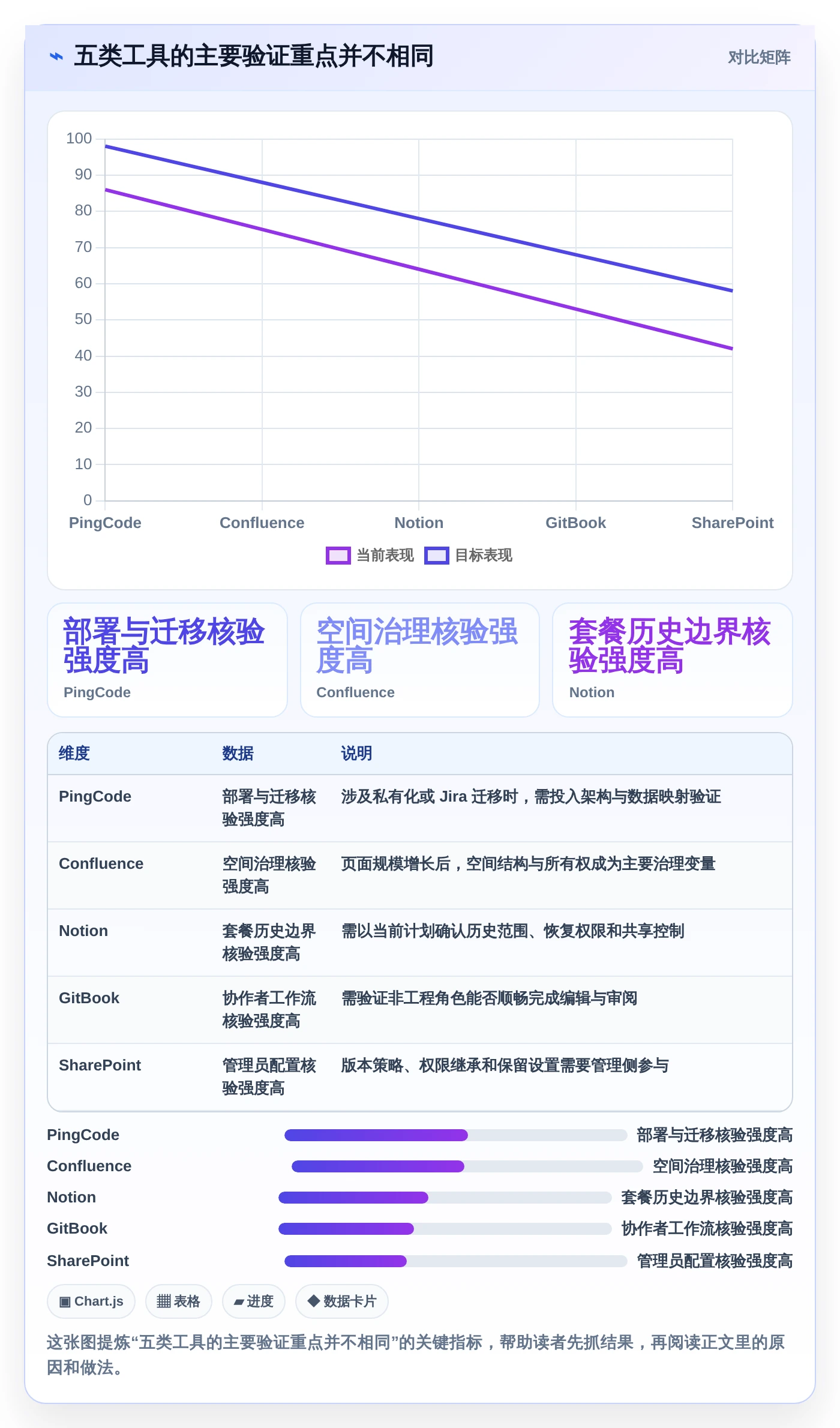
Task: Click the 说明 column header
Action: pyautogui.click(x=356, y=754)
